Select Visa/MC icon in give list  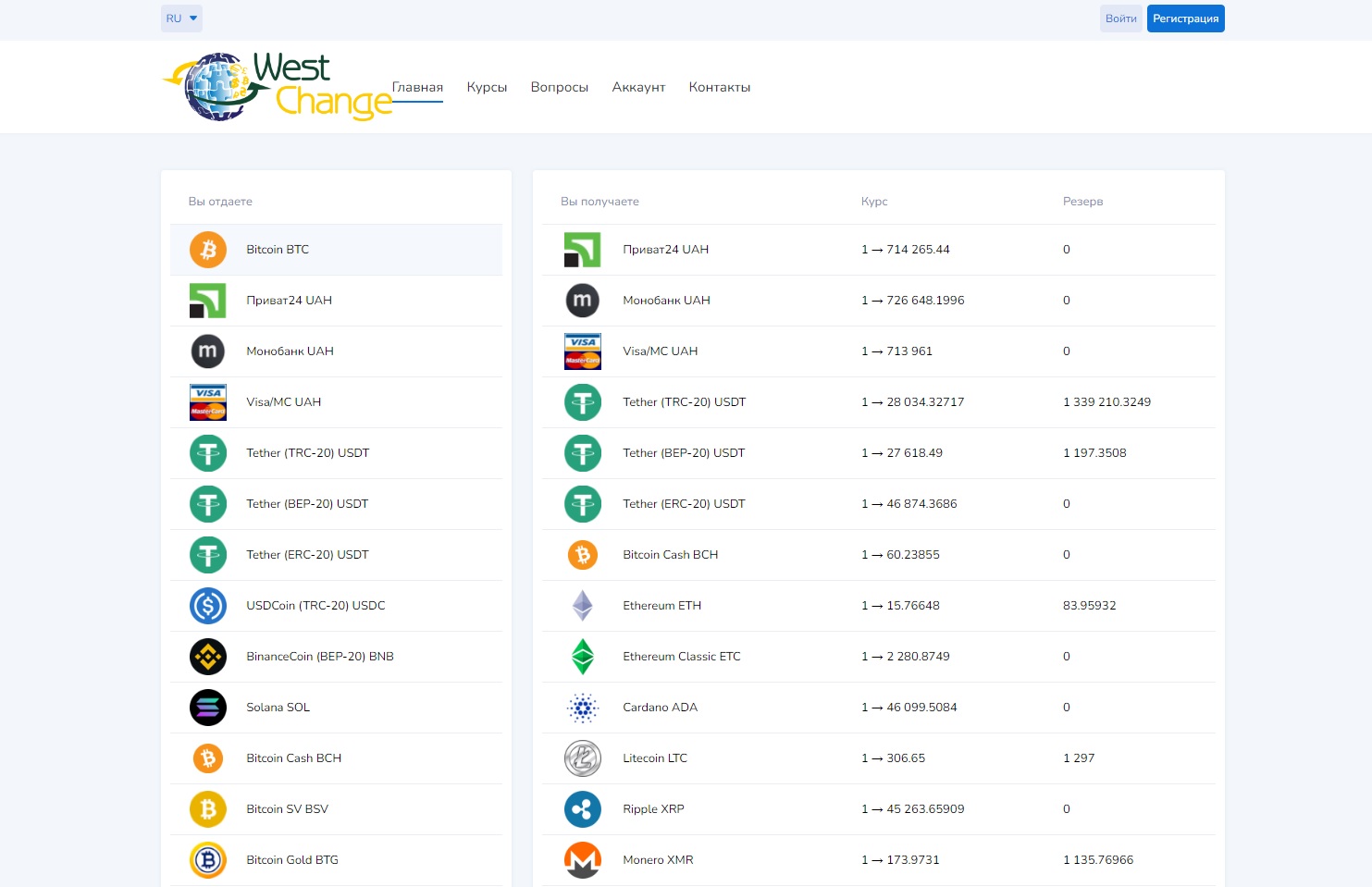[x=208, y=402]
